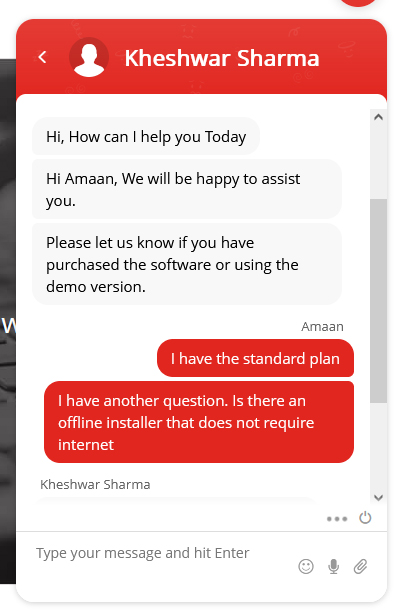
Task: Click the chat scrollbar thumb
Action: [378, 301]
